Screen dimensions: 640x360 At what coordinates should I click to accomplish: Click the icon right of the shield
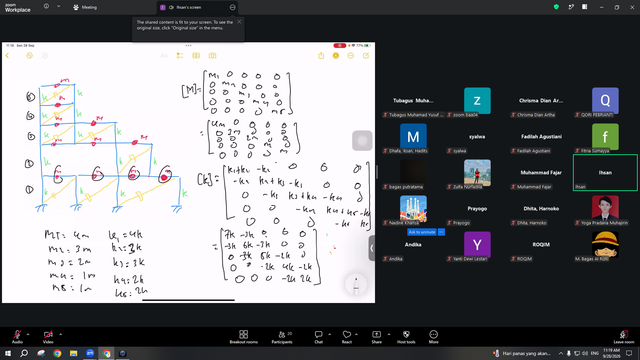pyautogui.click(x=571, y=7)
